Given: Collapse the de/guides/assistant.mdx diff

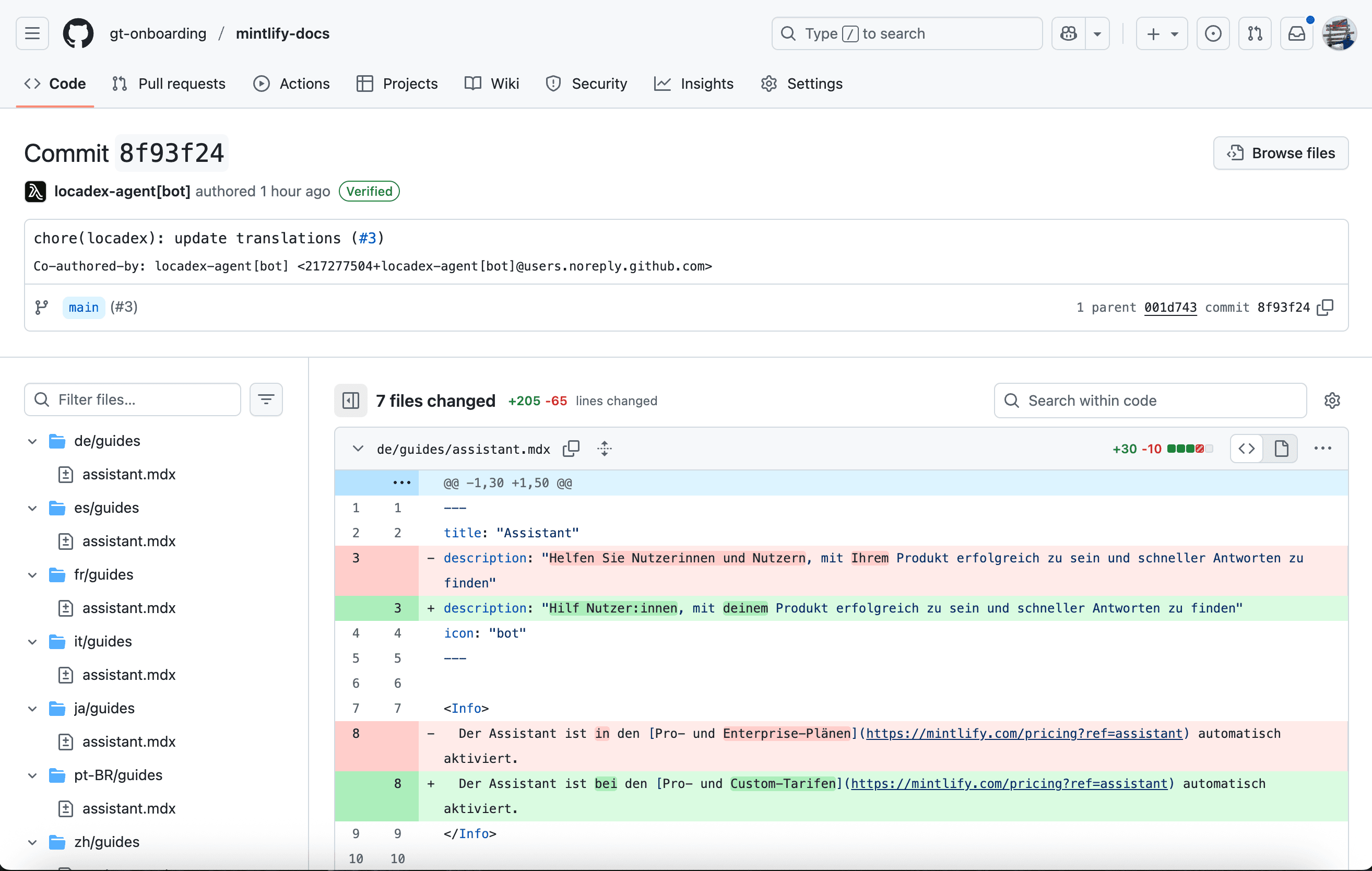Looking at the screenshot, I should coord(358,449).
